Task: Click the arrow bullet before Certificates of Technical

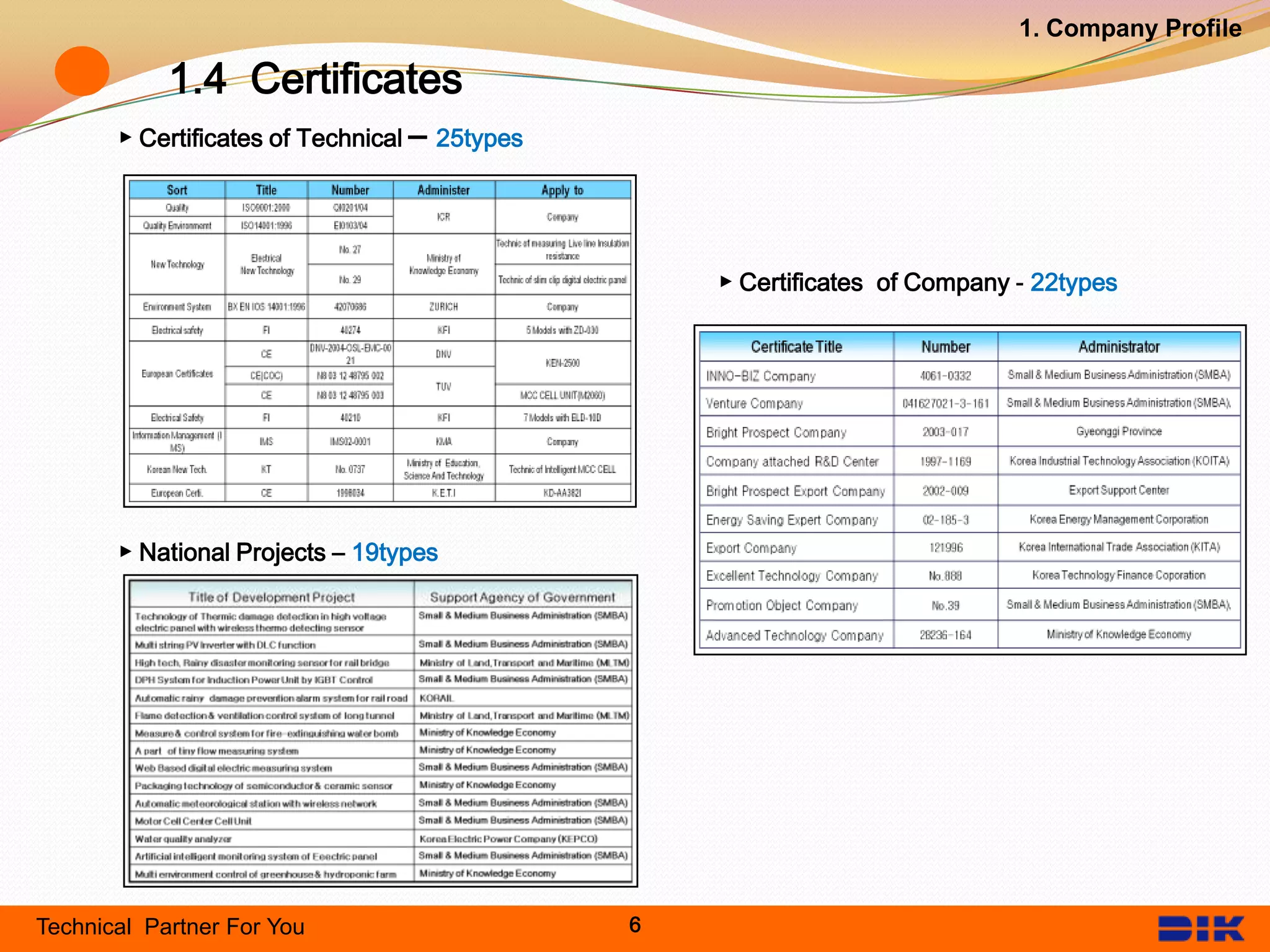Action: click(x=125, y=137)
